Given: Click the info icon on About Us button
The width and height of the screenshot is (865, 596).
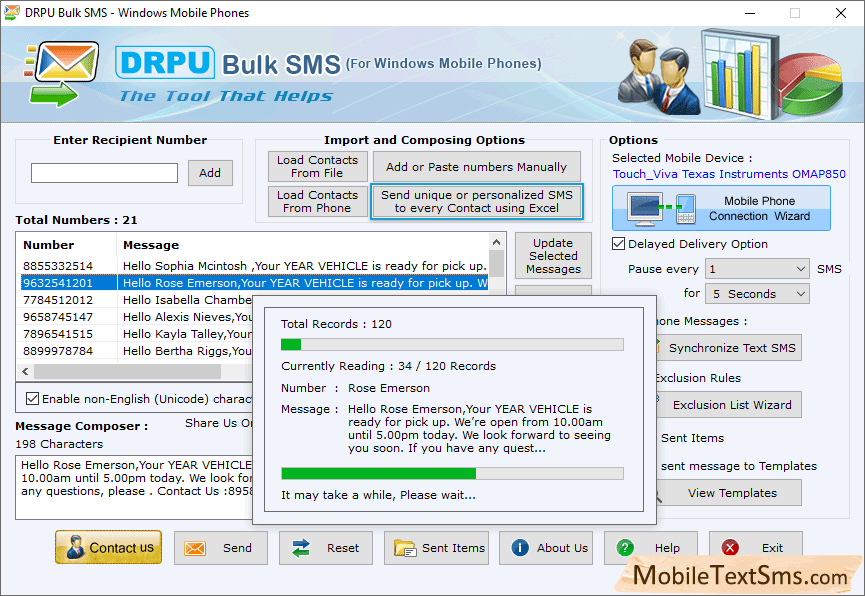Looking at the screenshot, I should [x=520, y=547].
